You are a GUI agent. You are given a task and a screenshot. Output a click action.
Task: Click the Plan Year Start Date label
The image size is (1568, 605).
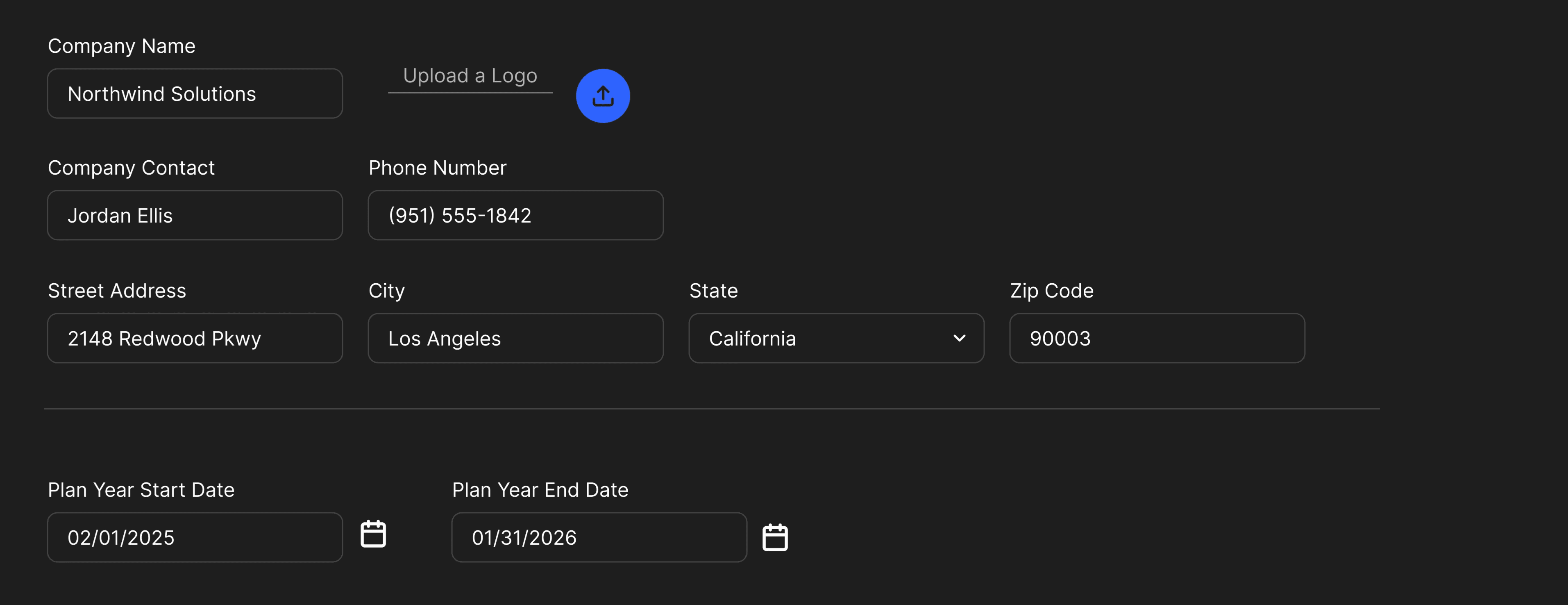[141, 490]
